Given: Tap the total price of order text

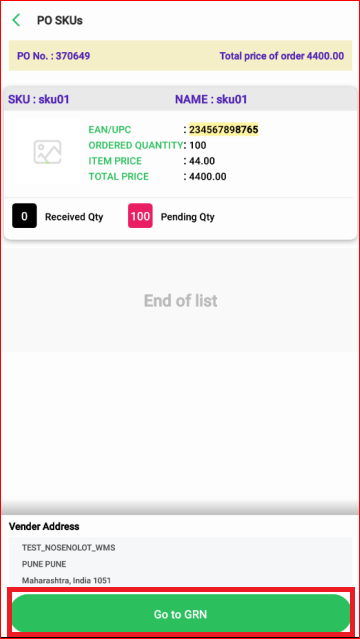Looking at the screenshot, I should pyautogui.click(x=282, y=56).
